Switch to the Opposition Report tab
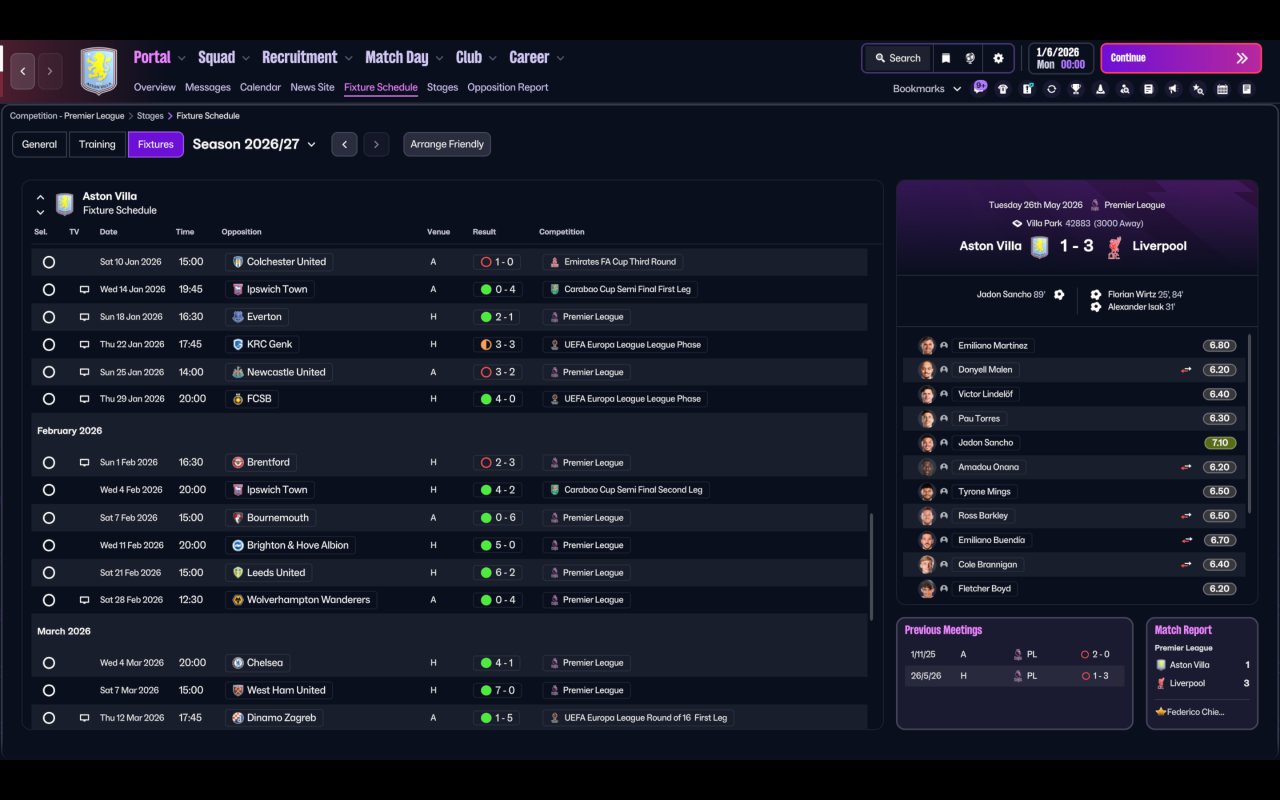The width and height of the screenshot is (1280, 800). [x=508, y=88]
